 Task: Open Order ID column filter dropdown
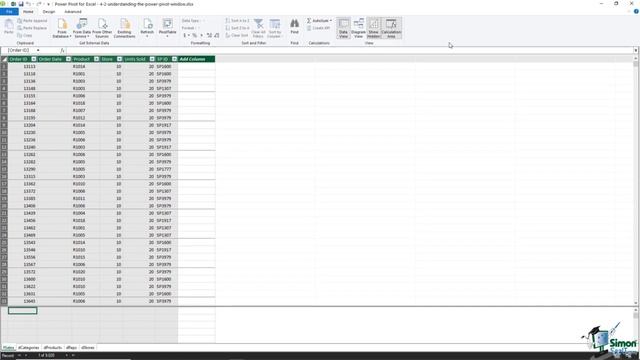pyautogui.click(x=33, y=59)
